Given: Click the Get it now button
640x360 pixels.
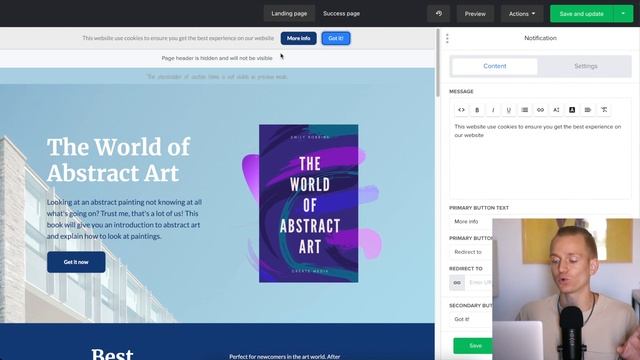Looking at the screenshot, I should [76, 262].
